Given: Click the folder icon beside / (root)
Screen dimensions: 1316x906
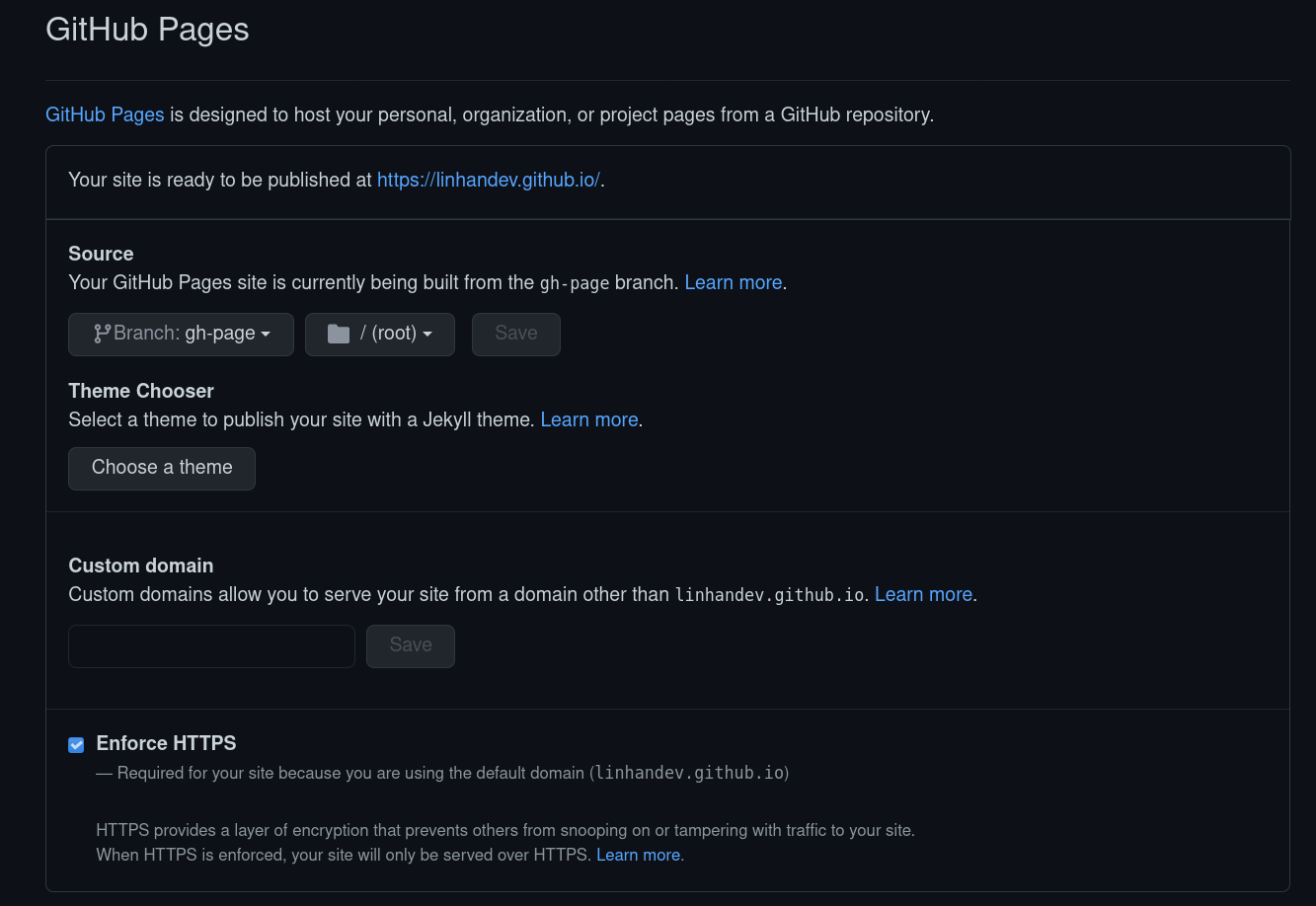Looking at the screenshot, I should (339, 334).
